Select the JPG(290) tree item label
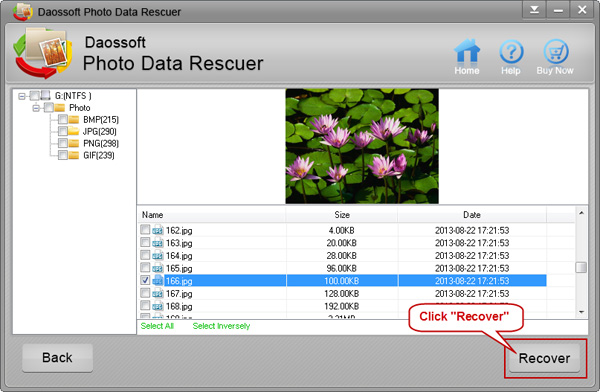 [x=99, y=132]
